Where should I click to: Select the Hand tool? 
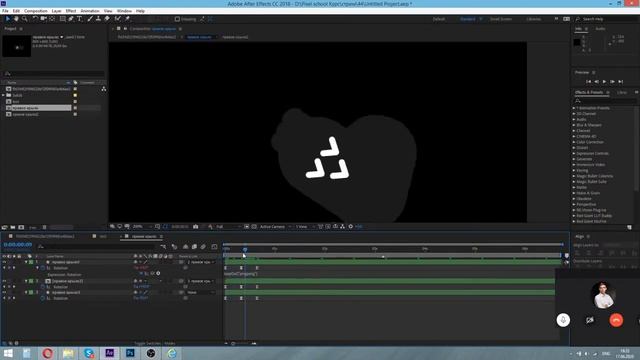tap(16, 19)
